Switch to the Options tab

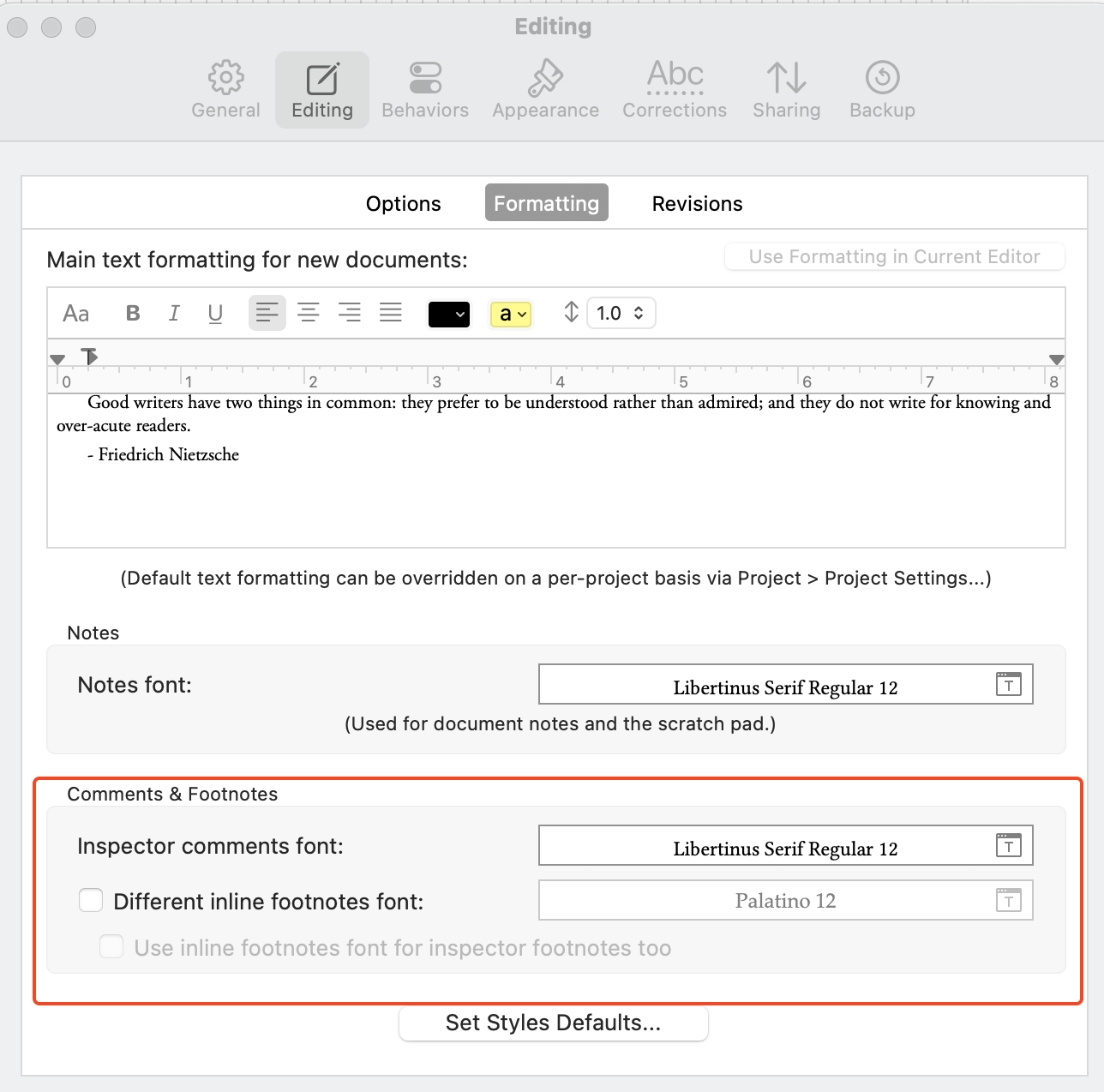point(404,203)
